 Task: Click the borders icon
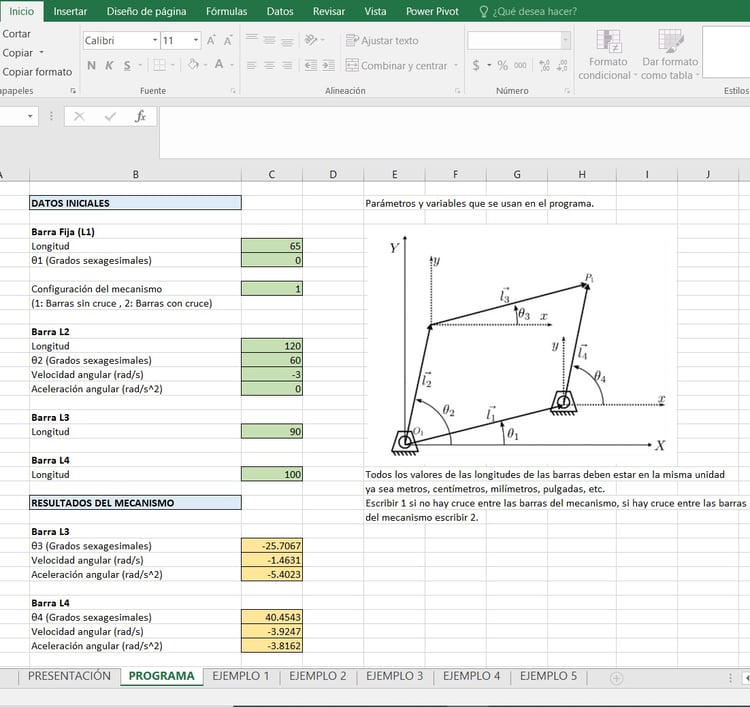pyautogui.click(x=159, y=65)
